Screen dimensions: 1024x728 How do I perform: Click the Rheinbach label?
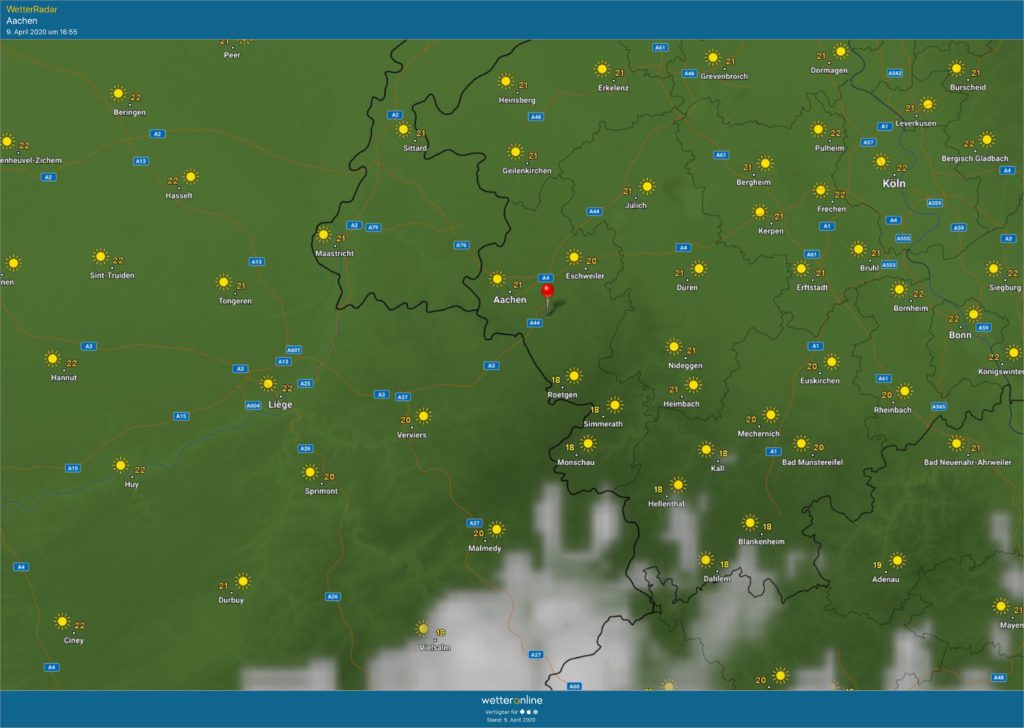tap(893, 410)
